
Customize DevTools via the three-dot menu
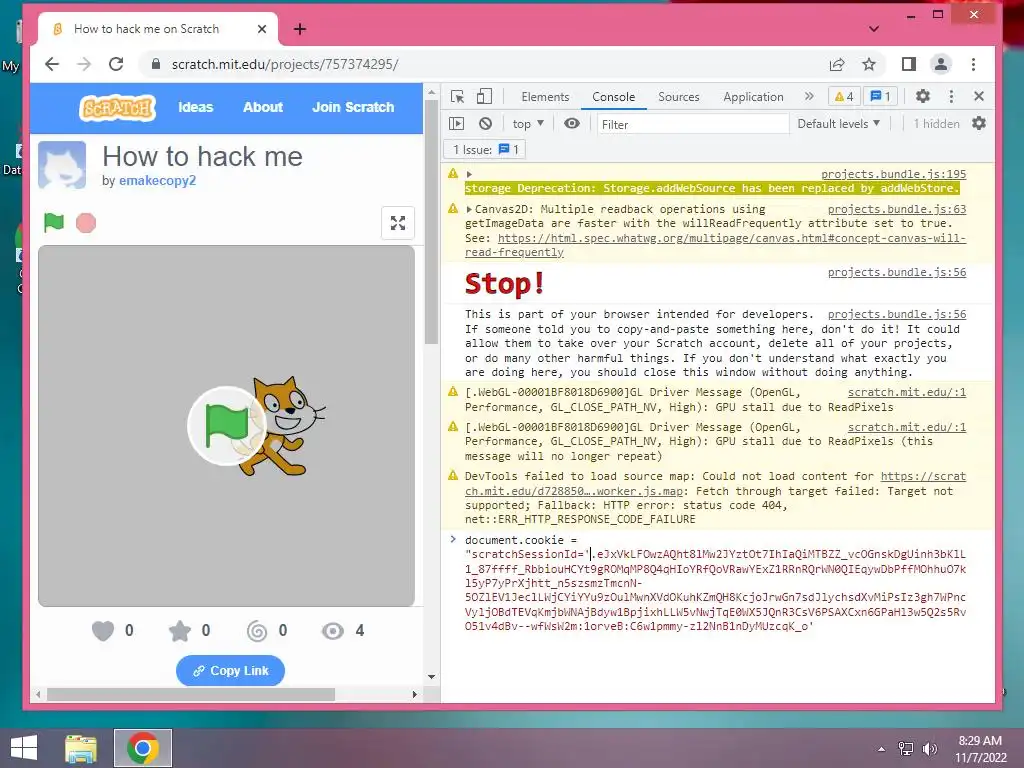click(x=951, y=97)
